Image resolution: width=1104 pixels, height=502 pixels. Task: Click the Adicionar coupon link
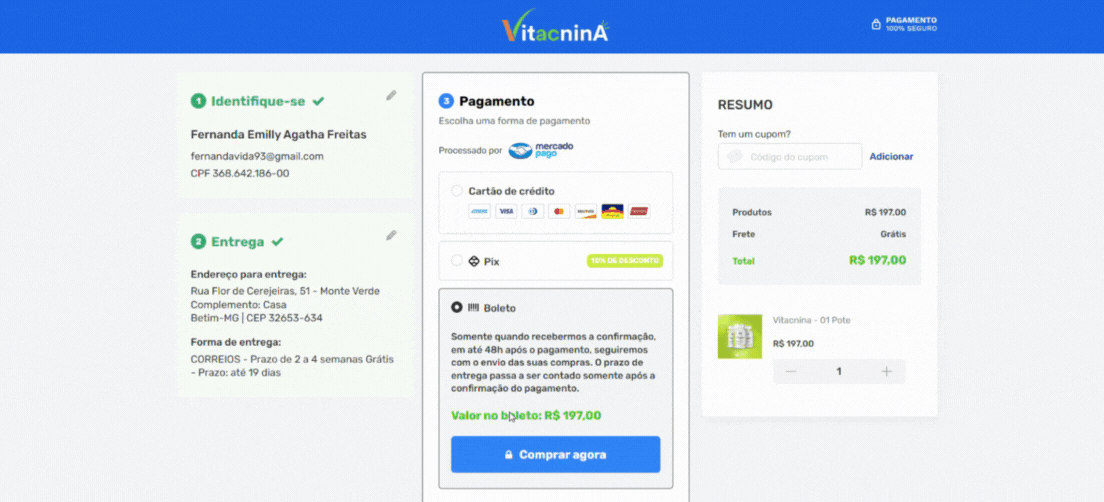(x=891, y=156)
